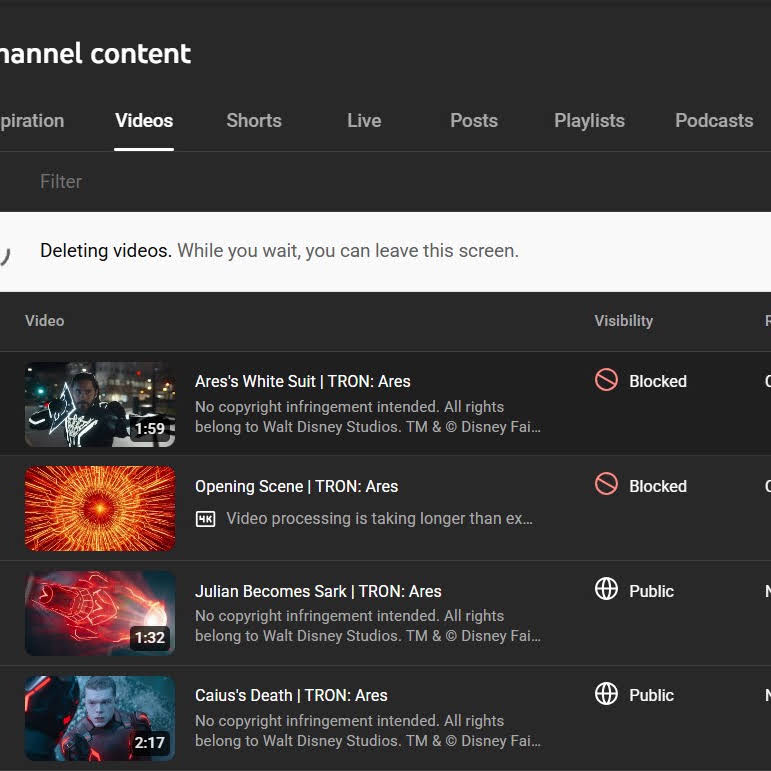Click the 4K badge on Opening Scene
The height and width of the screenshot is (771, 771).
pyautogui.click(x=206, y=519)
